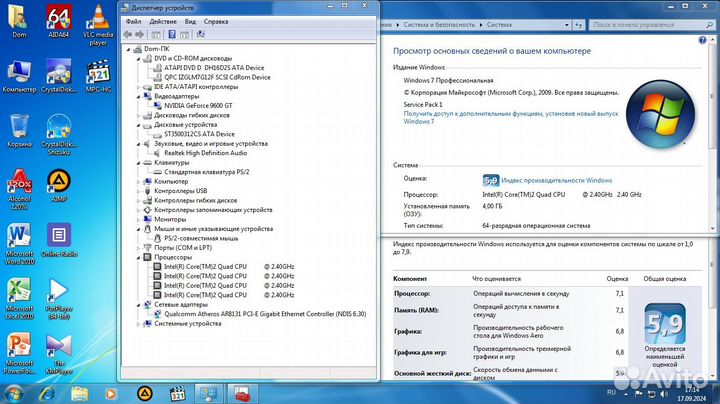Collapse the Dom-ПК root node

[x=129, y=49]
